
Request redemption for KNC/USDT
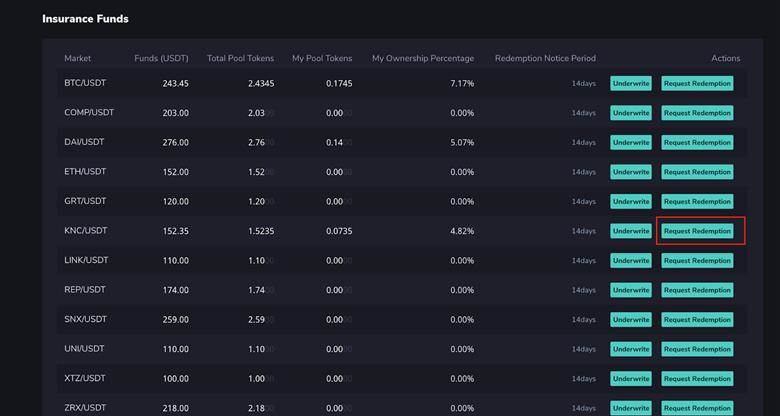tap(697, 231)
